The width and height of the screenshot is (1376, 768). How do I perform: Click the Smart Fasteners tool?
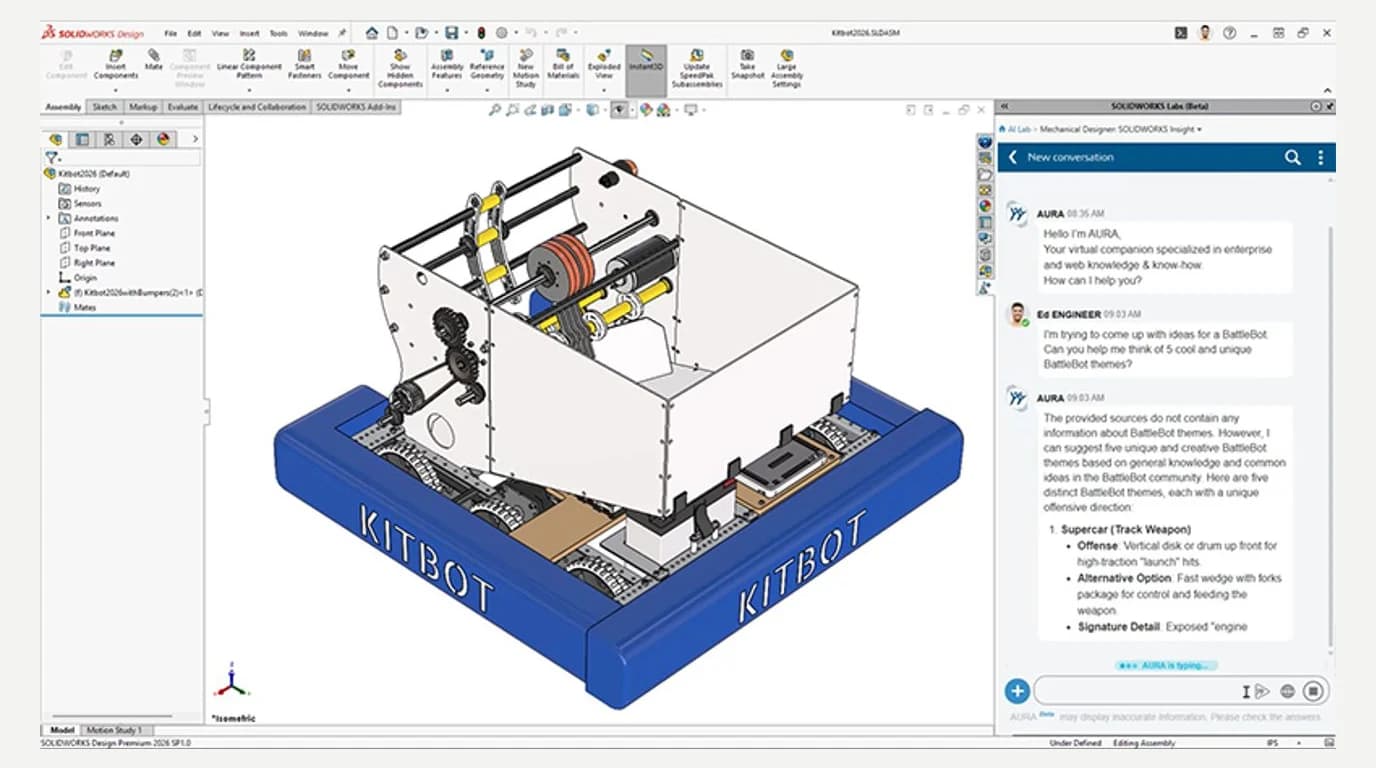(304, 64)
